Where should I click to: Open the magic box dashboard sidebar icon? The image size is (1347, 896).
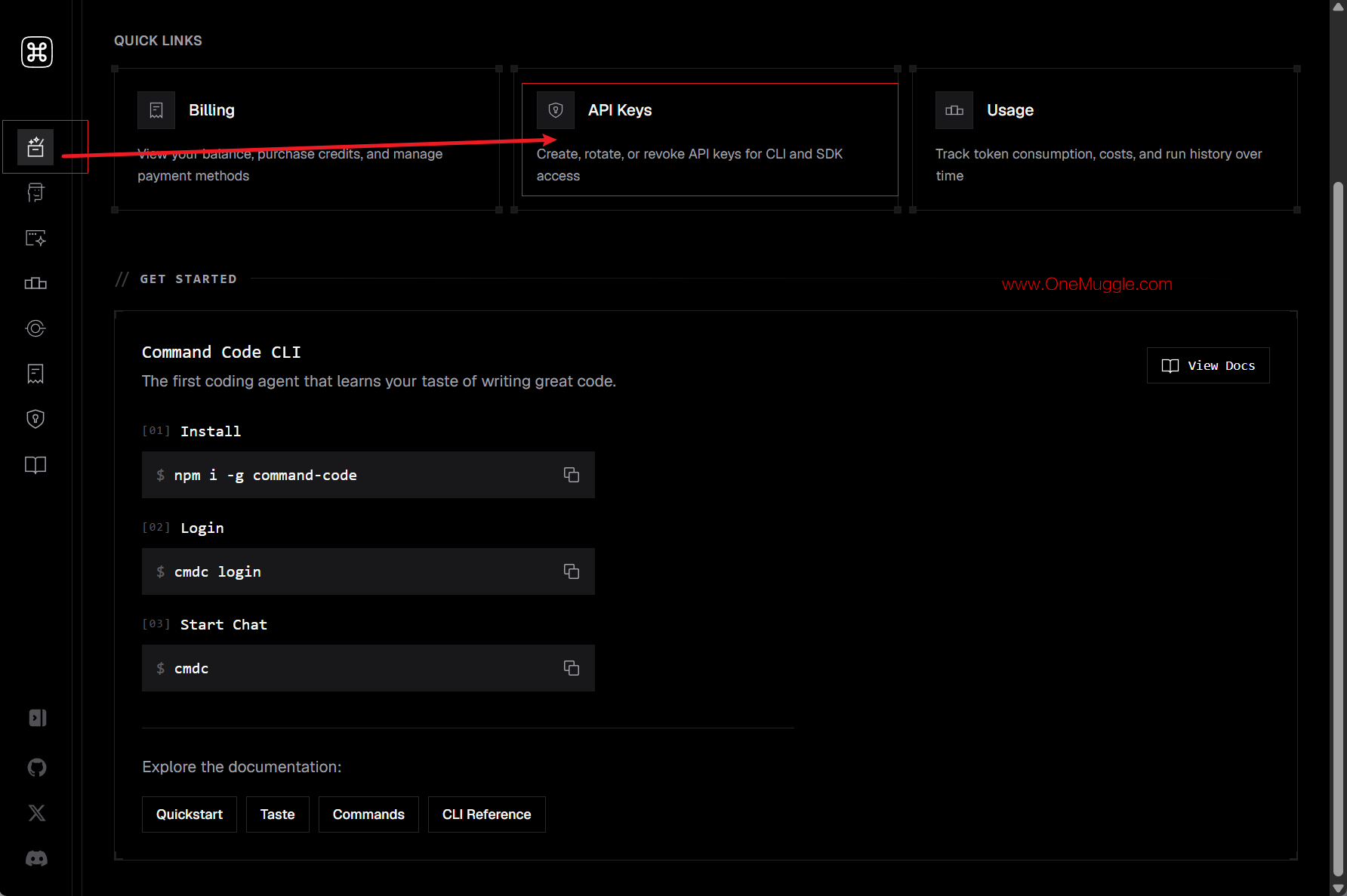35,147
